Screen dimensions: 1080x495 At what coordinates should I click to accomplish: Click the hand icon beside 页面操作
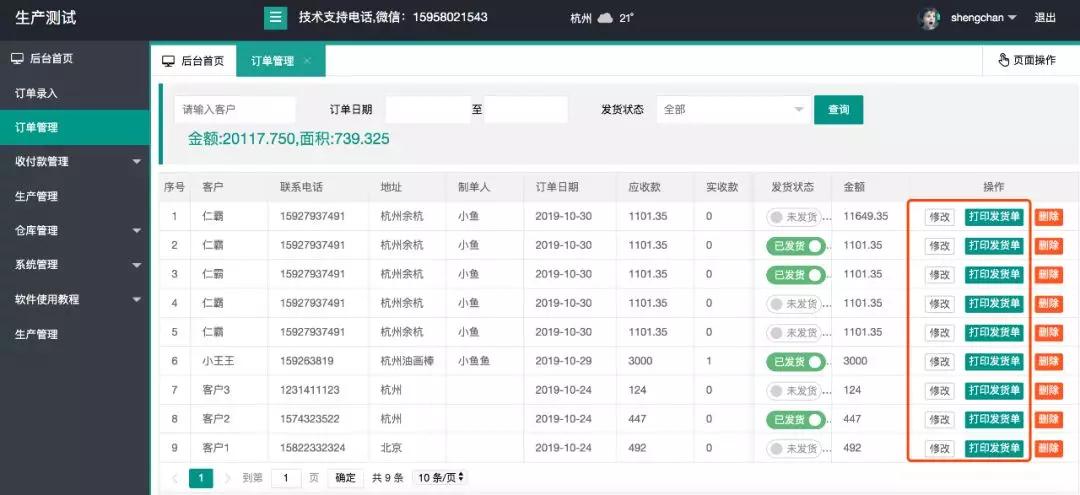(x=1003, y=60)
